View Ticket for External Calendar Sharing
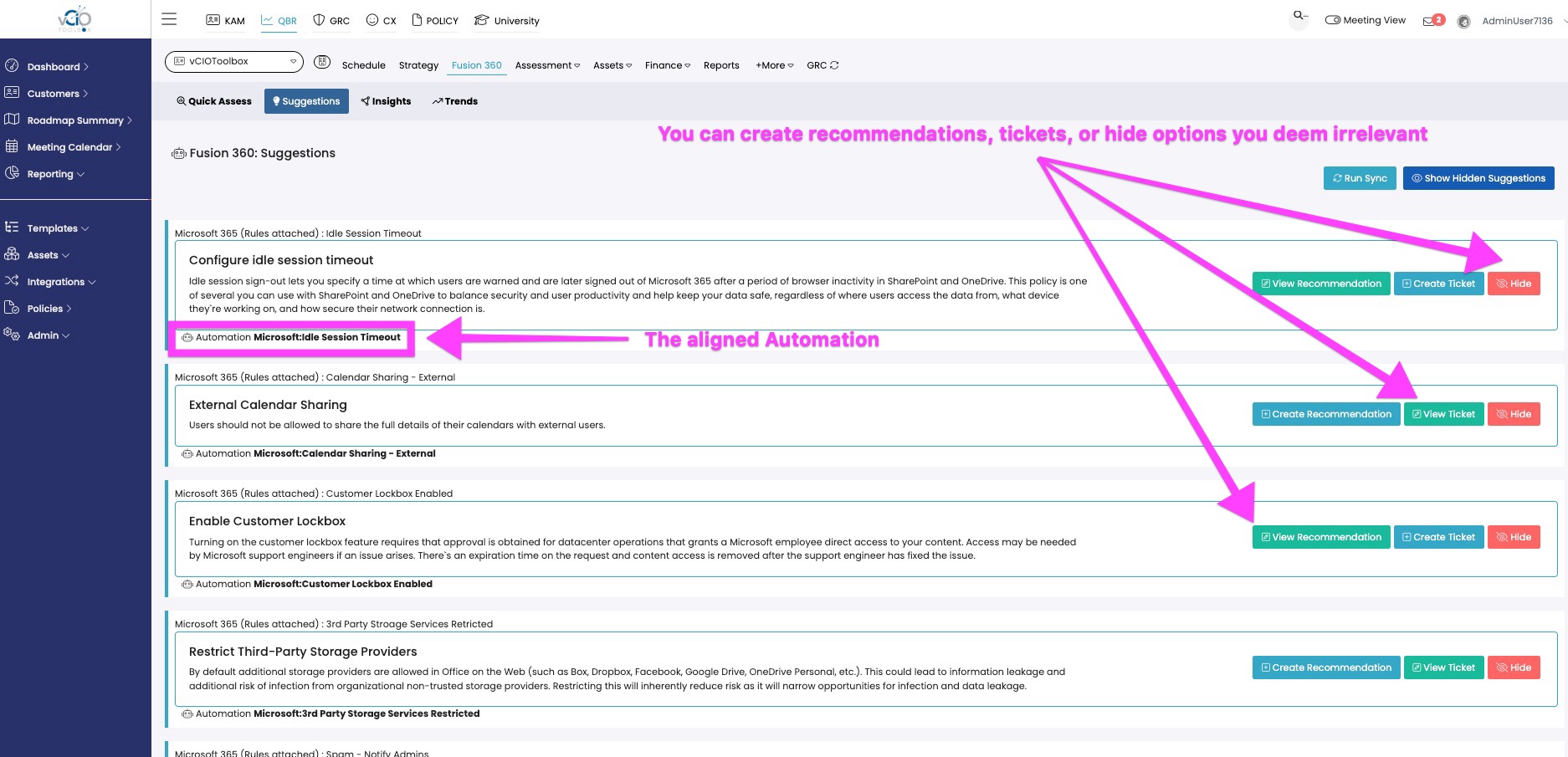 [1444, 414]
